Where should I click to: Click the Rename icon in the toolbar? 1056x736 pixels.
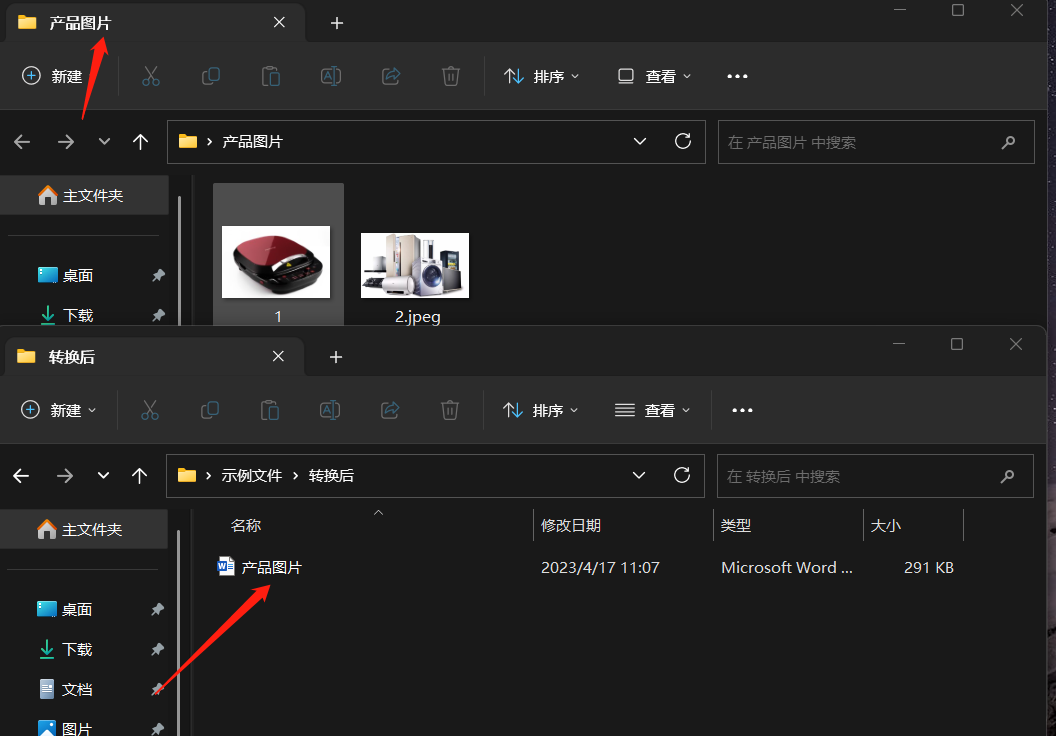[x=330, y=76]
